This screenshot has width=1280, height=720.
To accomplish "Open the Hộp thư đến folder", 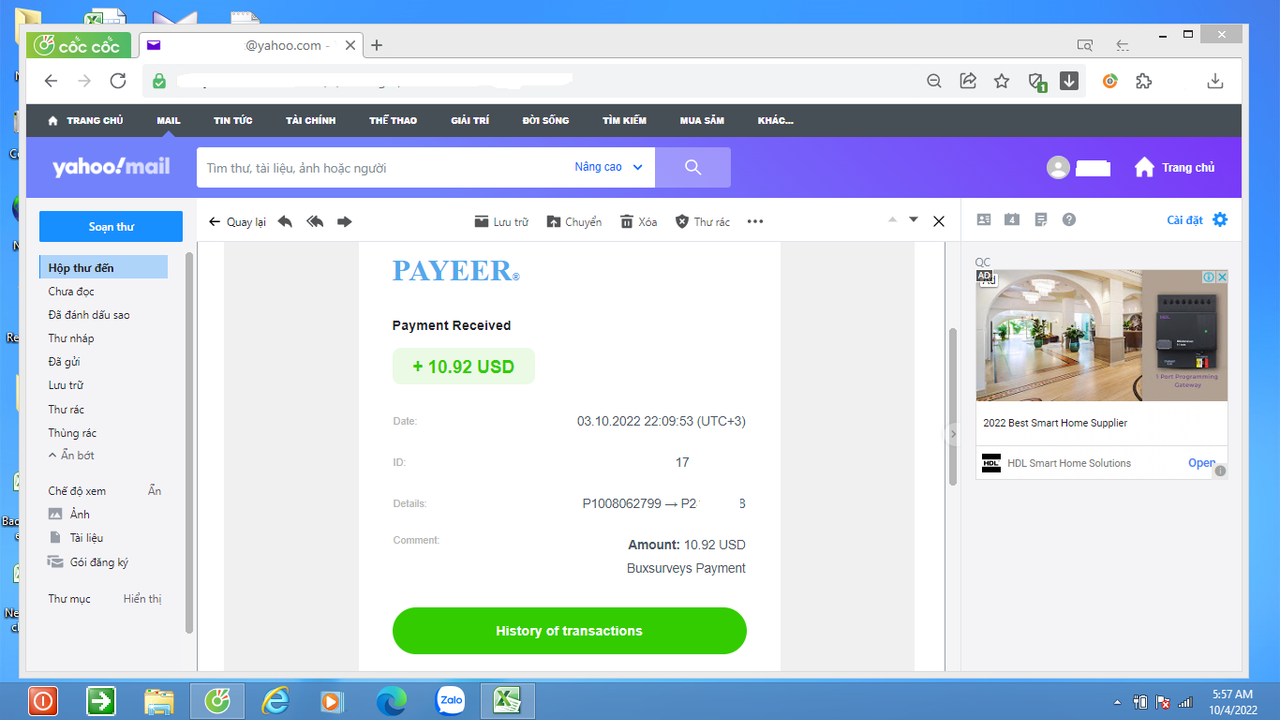I will (x=103, y=268).
